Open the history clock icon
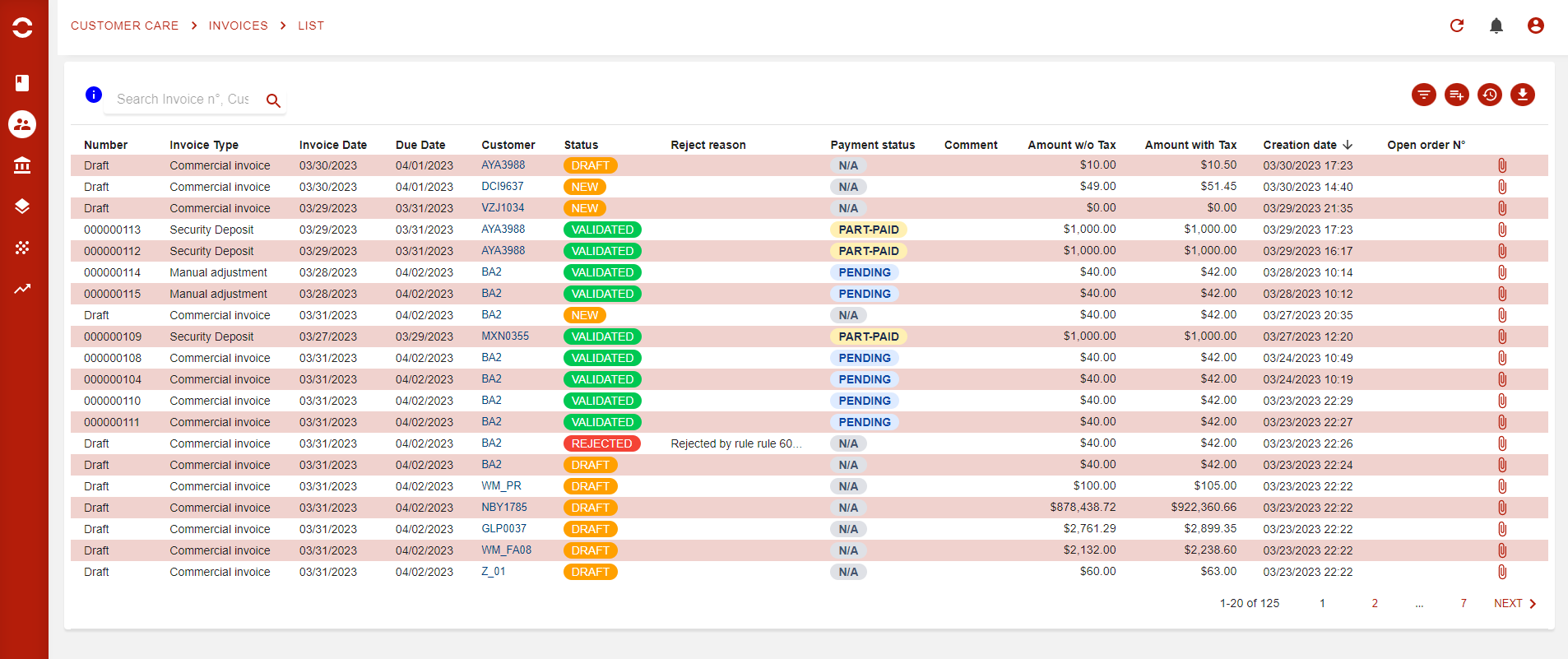The image size is (1568, 659). point(1489,95)
